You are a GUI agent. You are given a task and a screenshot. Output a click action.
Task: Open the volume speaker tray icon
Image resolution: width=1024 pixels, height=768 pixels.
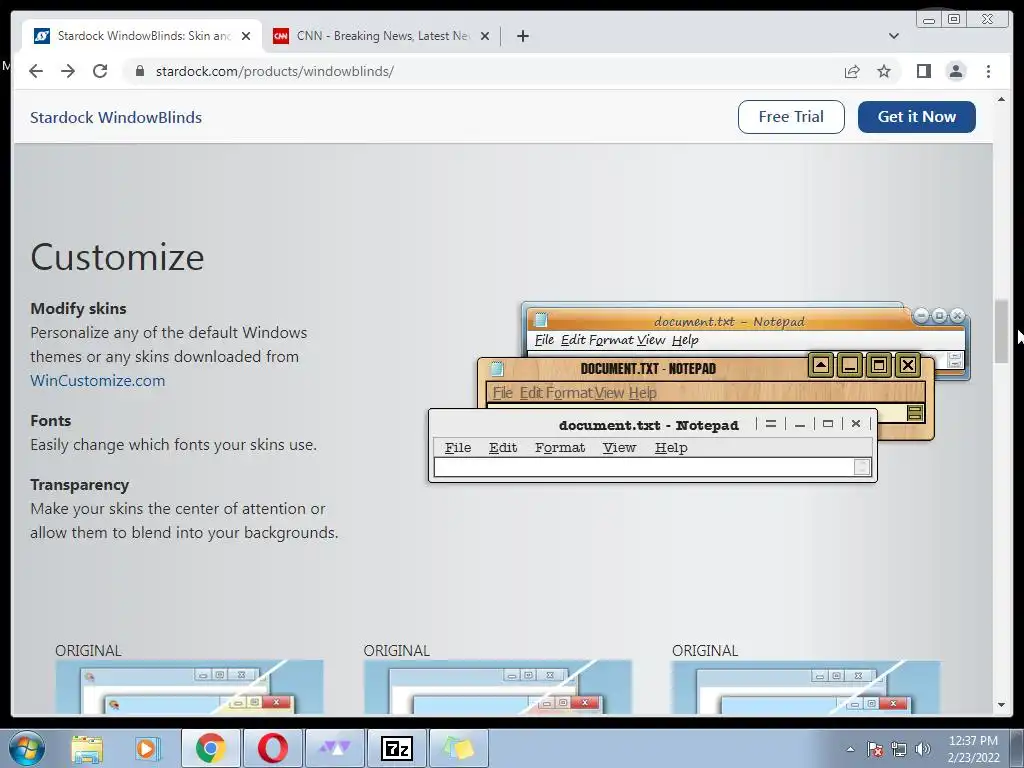coord(922,749)
